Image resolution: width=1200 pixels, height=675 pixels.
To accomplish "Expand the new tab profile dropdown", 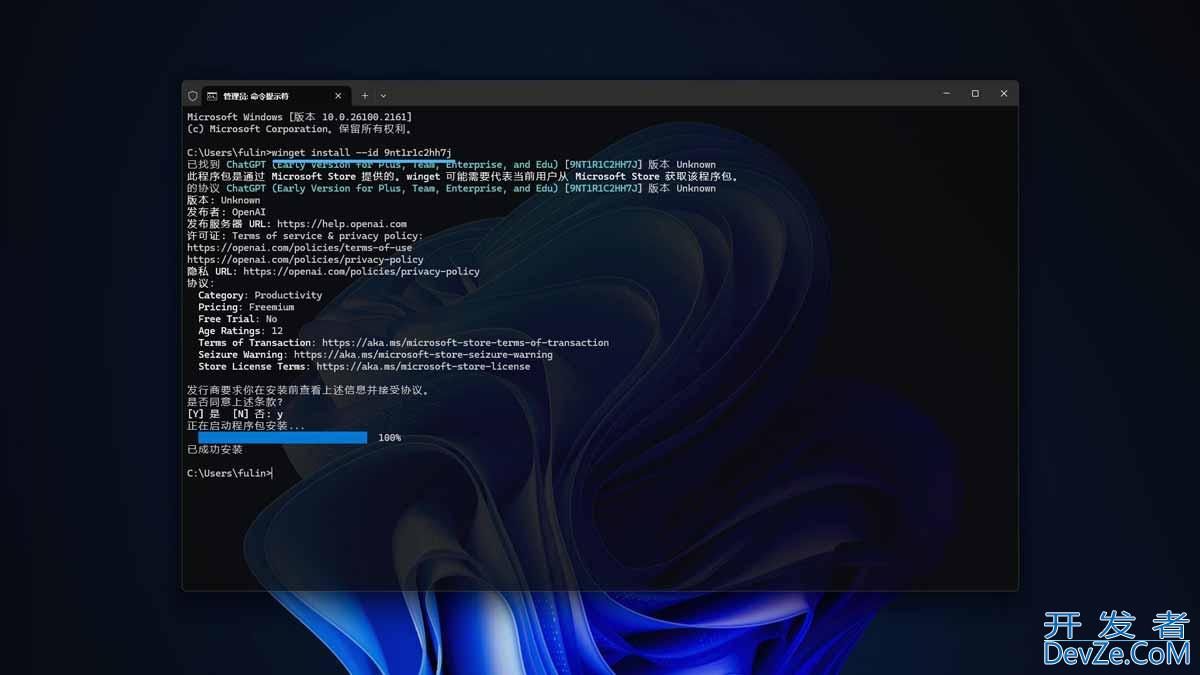I will 383,96.
